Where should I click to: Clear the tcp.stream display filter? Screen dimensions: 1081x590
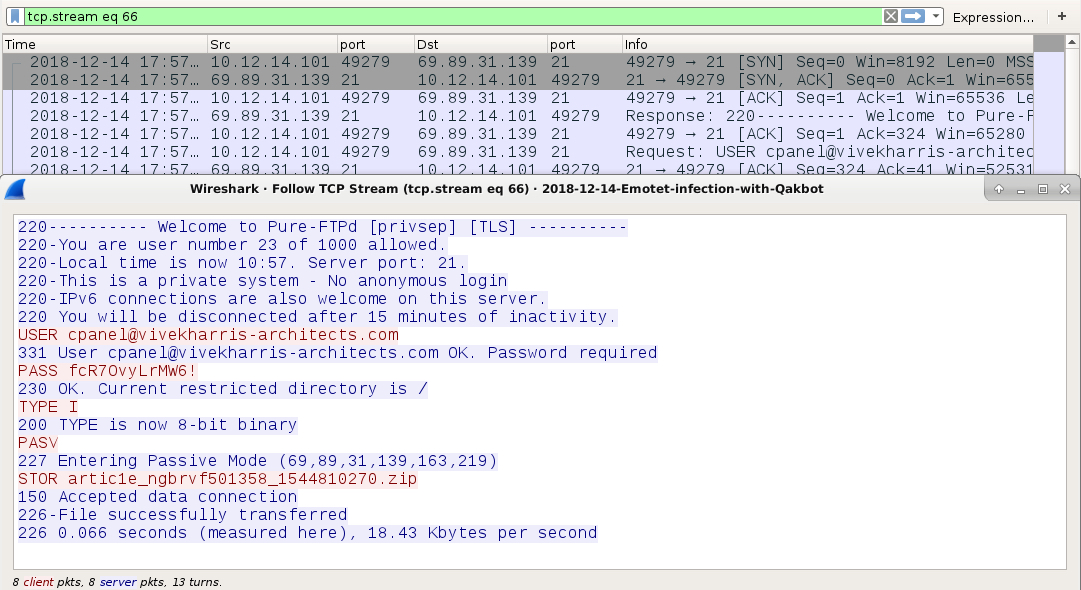coord(891,17)
